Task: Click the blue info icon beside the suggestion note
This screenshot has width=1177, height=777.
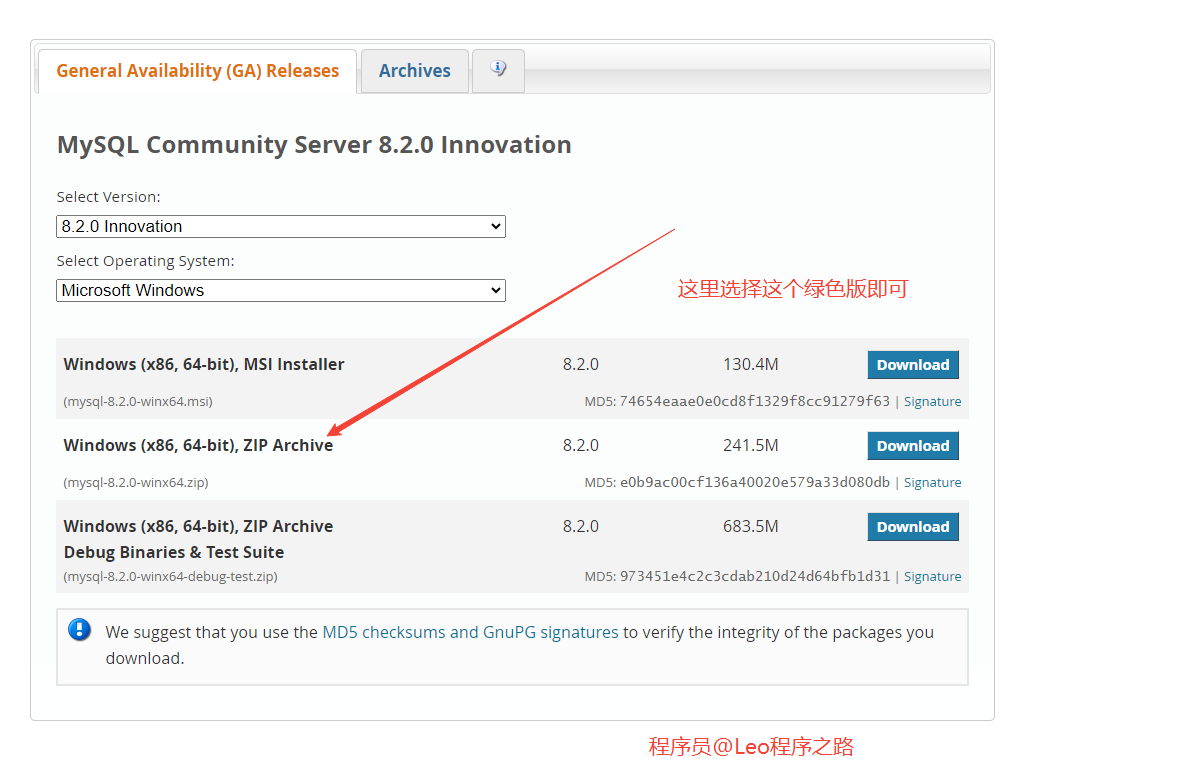Action: tap(80, 629)
